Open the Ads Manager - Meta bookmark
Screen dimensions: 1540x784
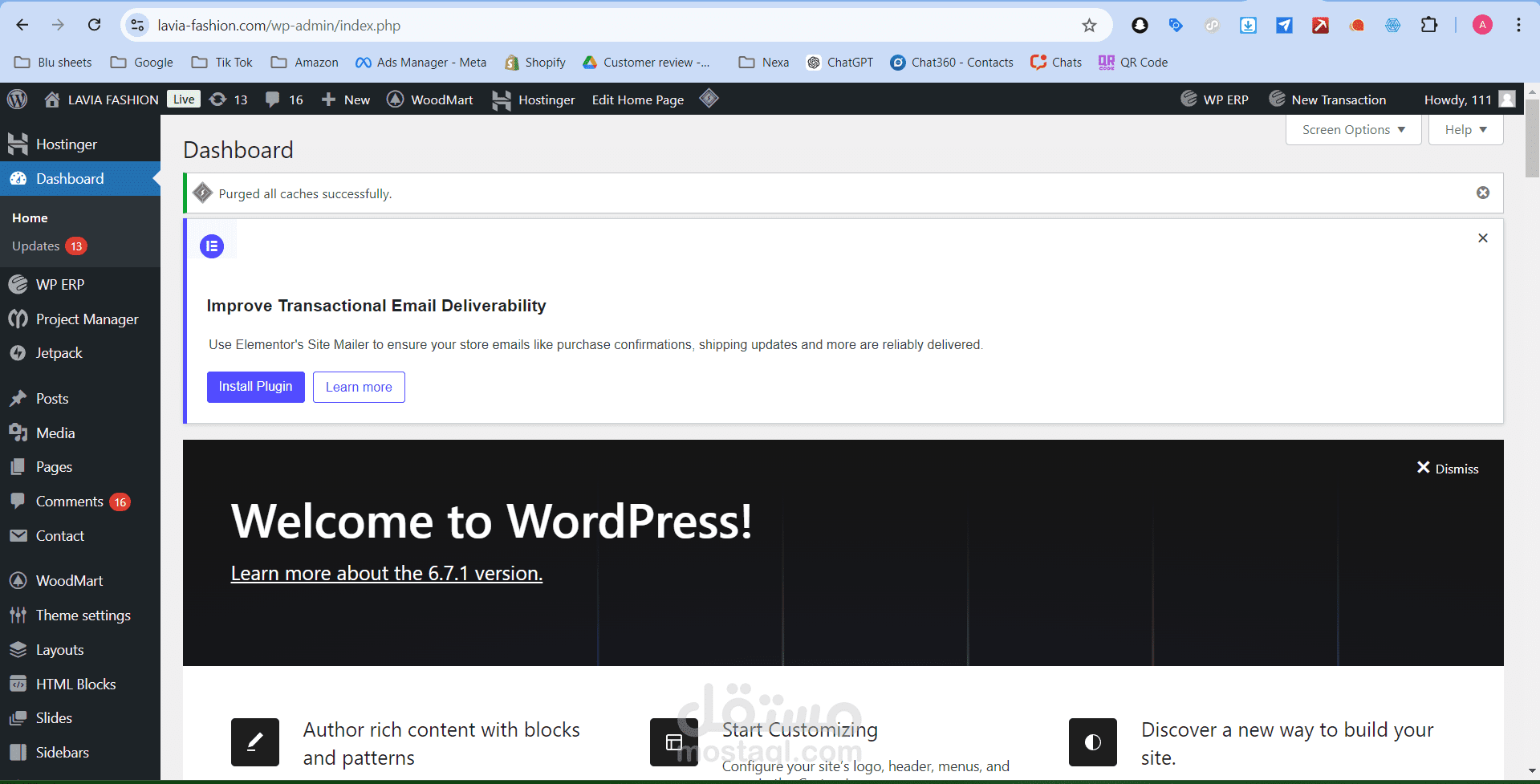[x=421, y=63]
